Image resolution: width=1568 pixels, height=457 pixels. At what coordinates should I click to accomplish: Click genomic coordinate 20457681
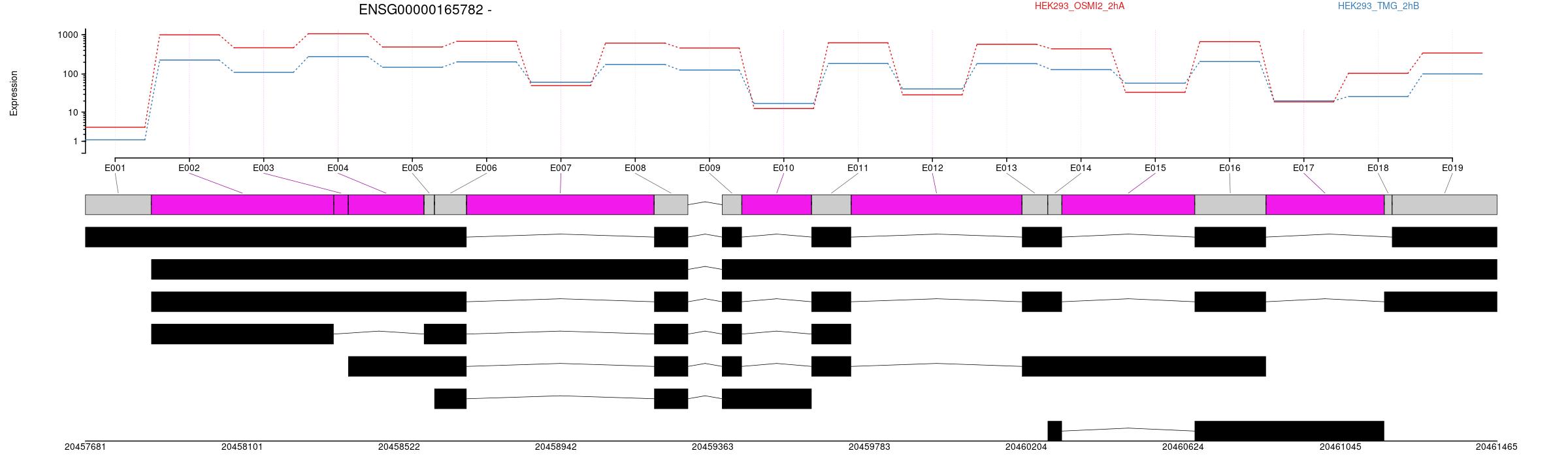[85, 447]
